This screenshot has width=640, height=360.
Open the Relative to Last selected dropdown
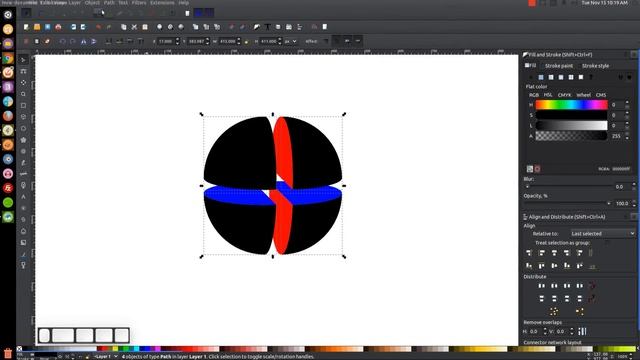pyautogui.click(x=603, y=233)
